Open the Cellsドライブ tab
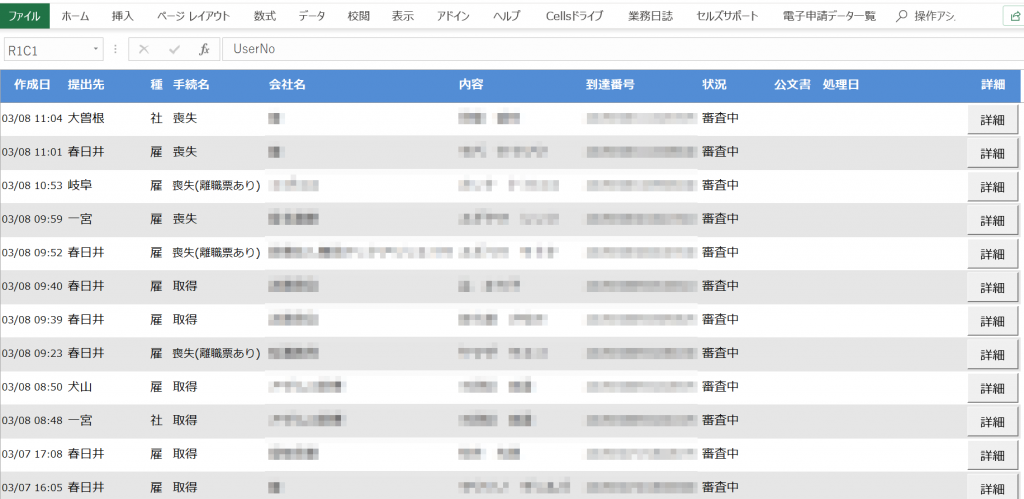 point(574,16)
